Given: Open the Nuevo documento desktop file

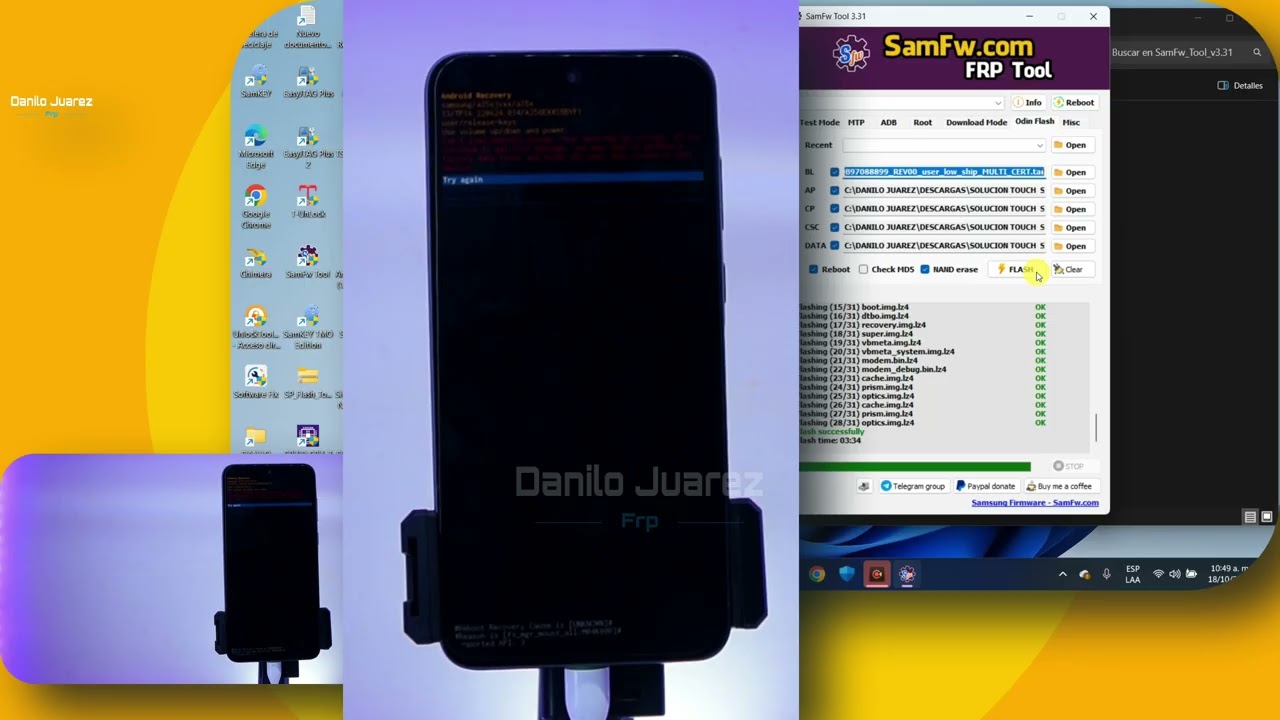Looking at the screenshot, I should coord(307,28).
